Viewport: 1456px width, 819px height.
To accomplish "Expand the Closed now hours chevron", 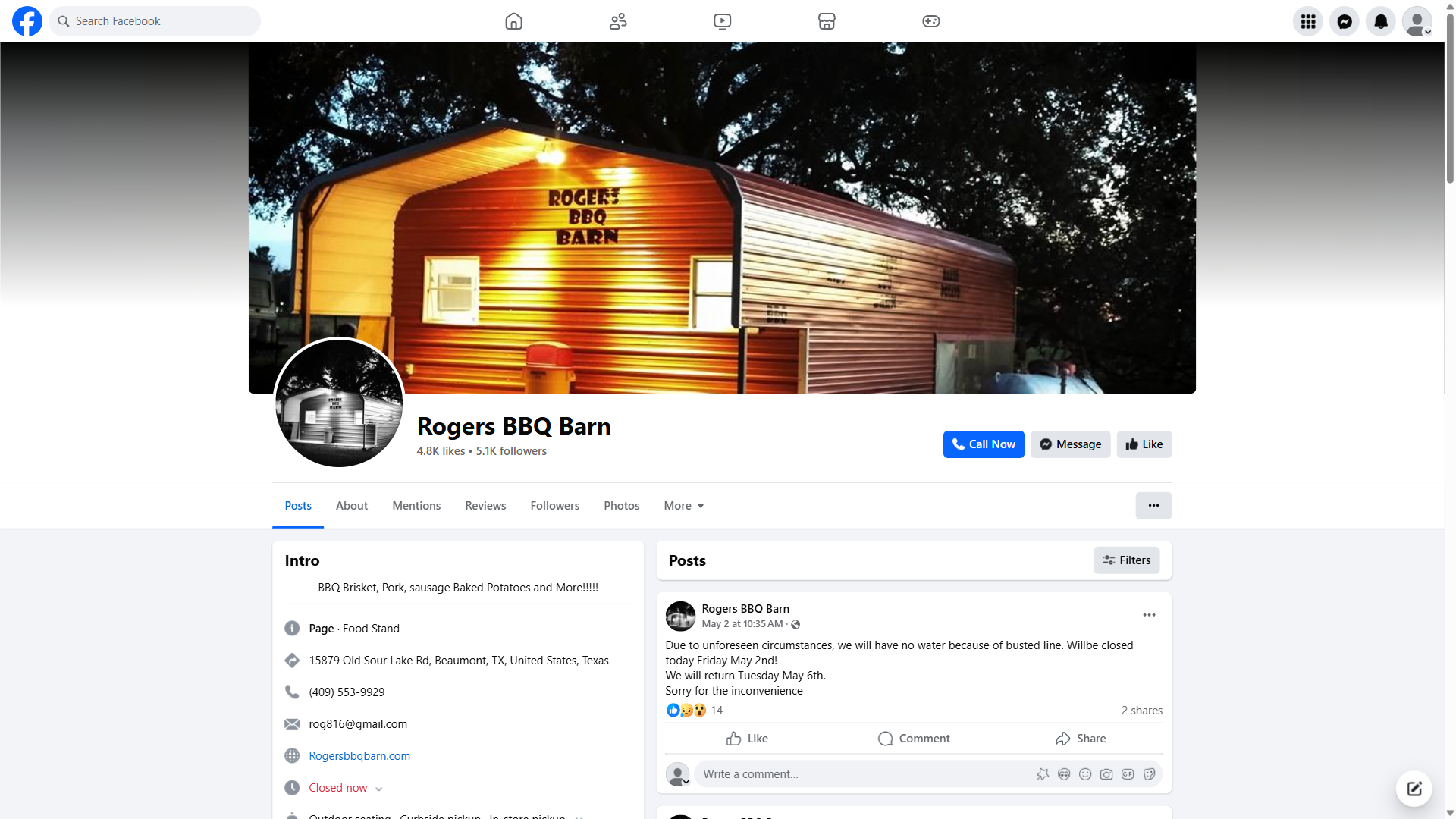I will (x=379, y=789).
